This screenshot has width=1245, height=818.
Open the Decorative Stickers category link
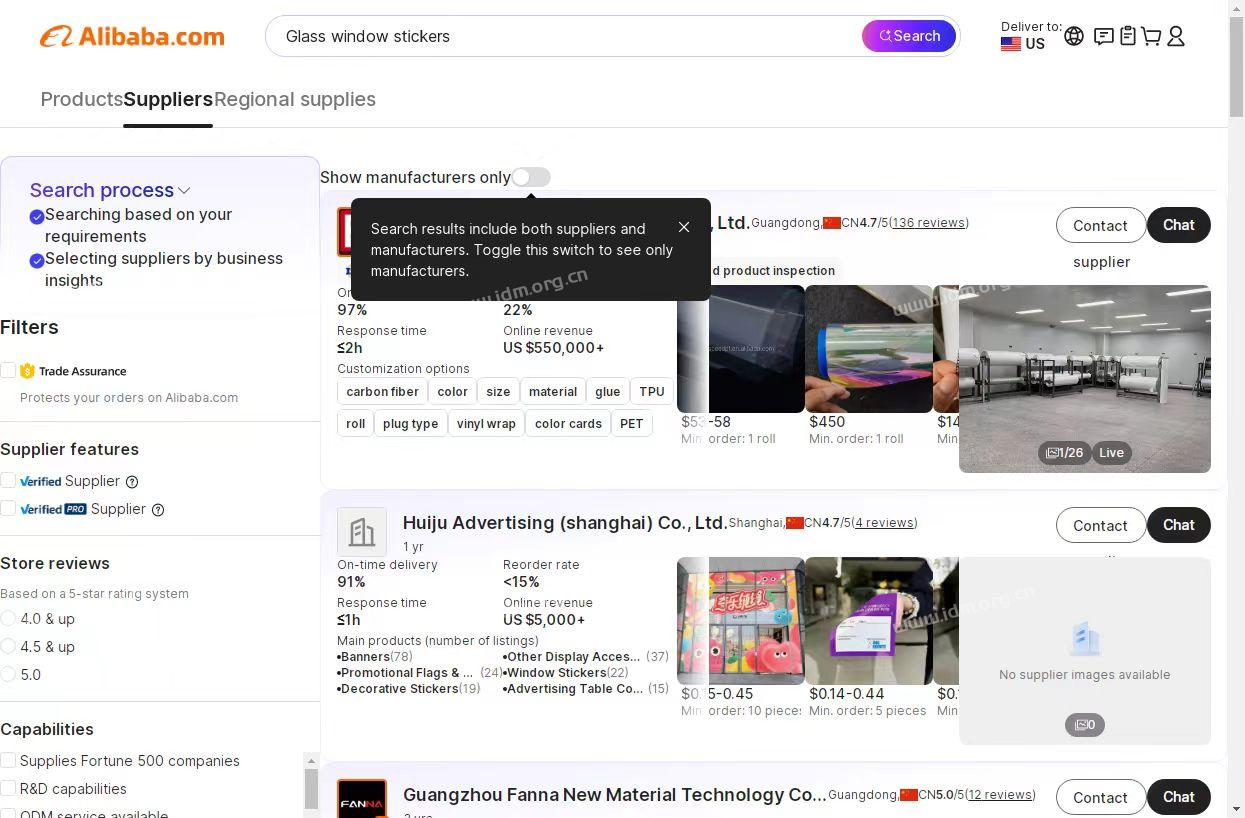399,689
